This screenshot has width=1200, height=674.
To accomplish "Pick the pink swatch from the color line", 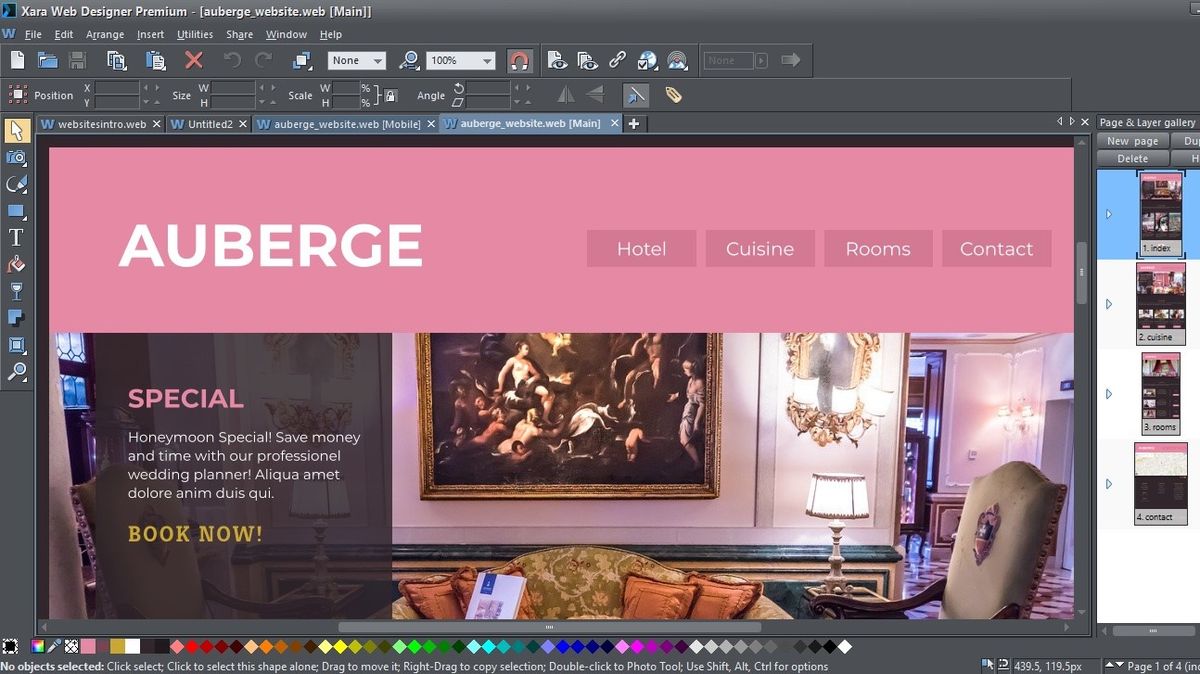I will (88, 646).
